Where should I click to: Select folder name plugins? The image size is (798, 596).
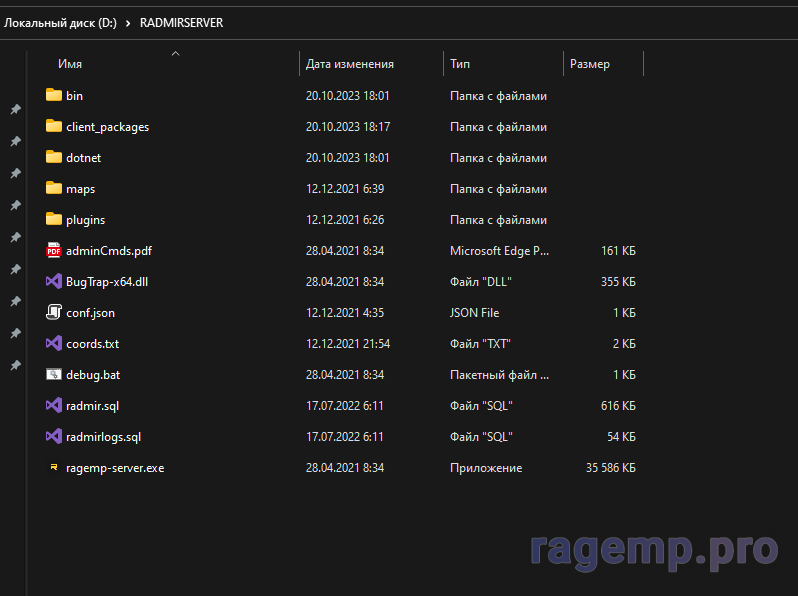pos(86,220)
